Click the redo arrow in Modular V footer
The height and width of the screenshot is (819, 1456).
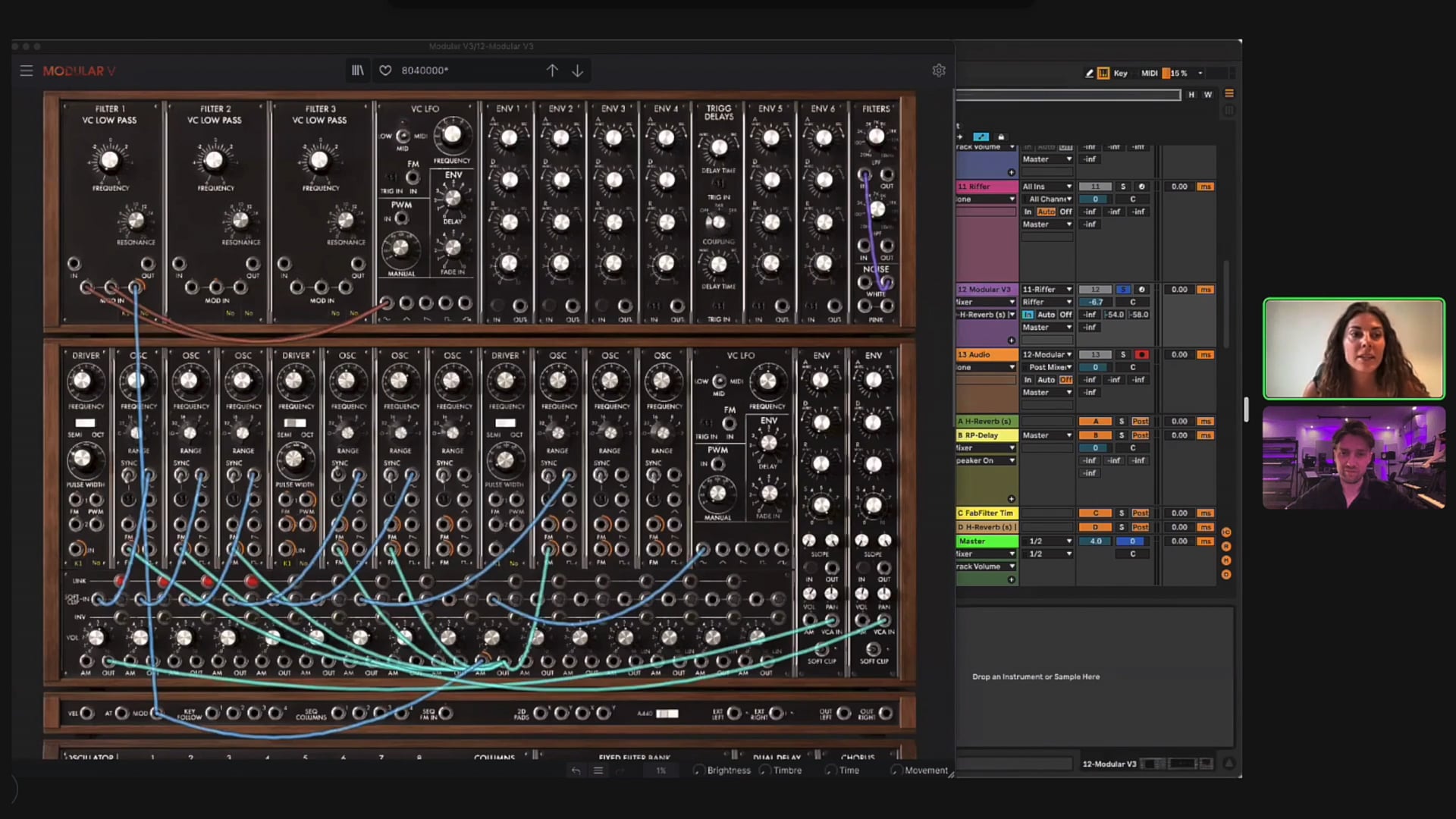pyautogui.click(x=620, y=770)
